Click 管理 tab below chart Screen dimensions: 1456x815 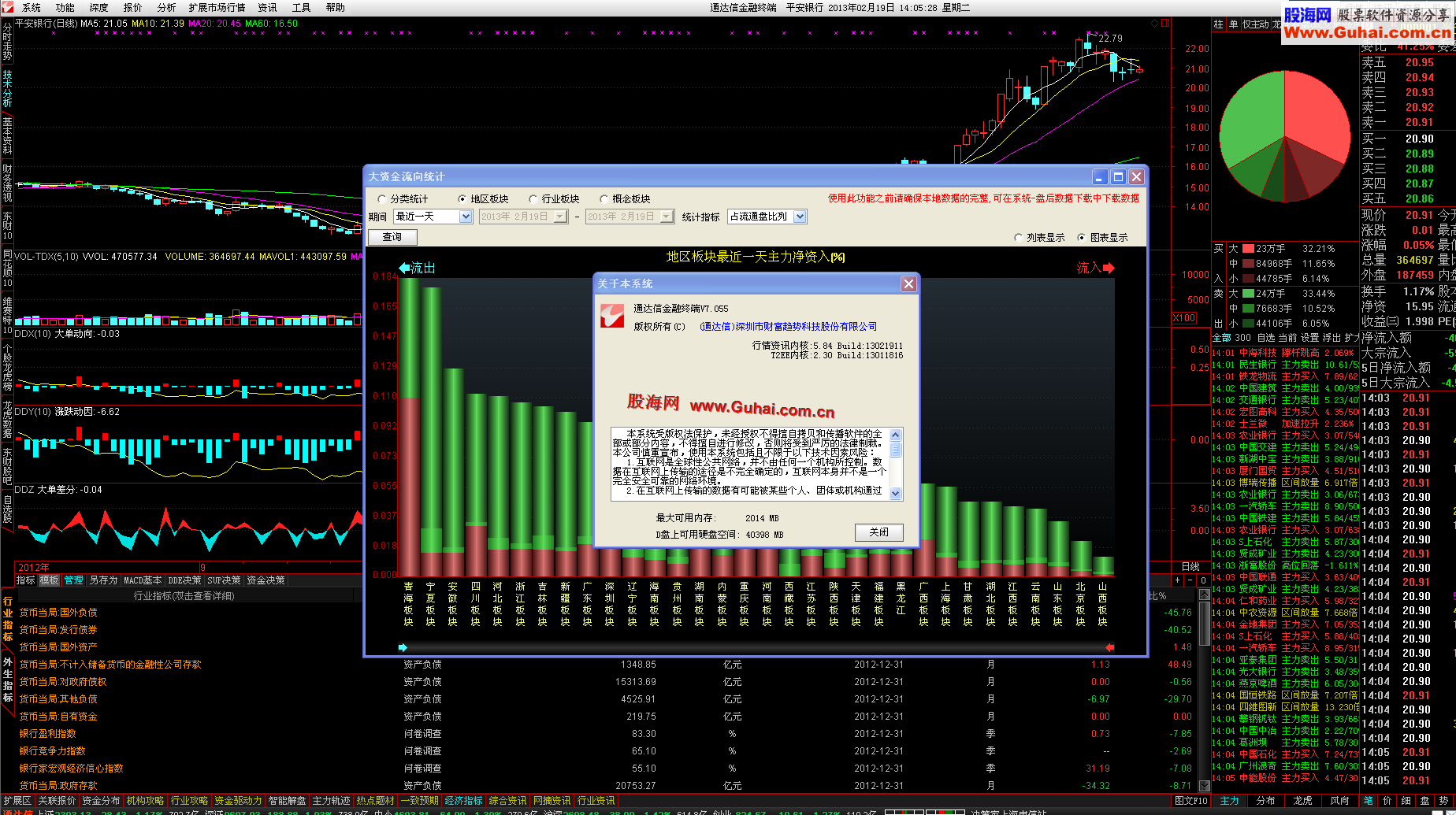(x=74, y=580)
